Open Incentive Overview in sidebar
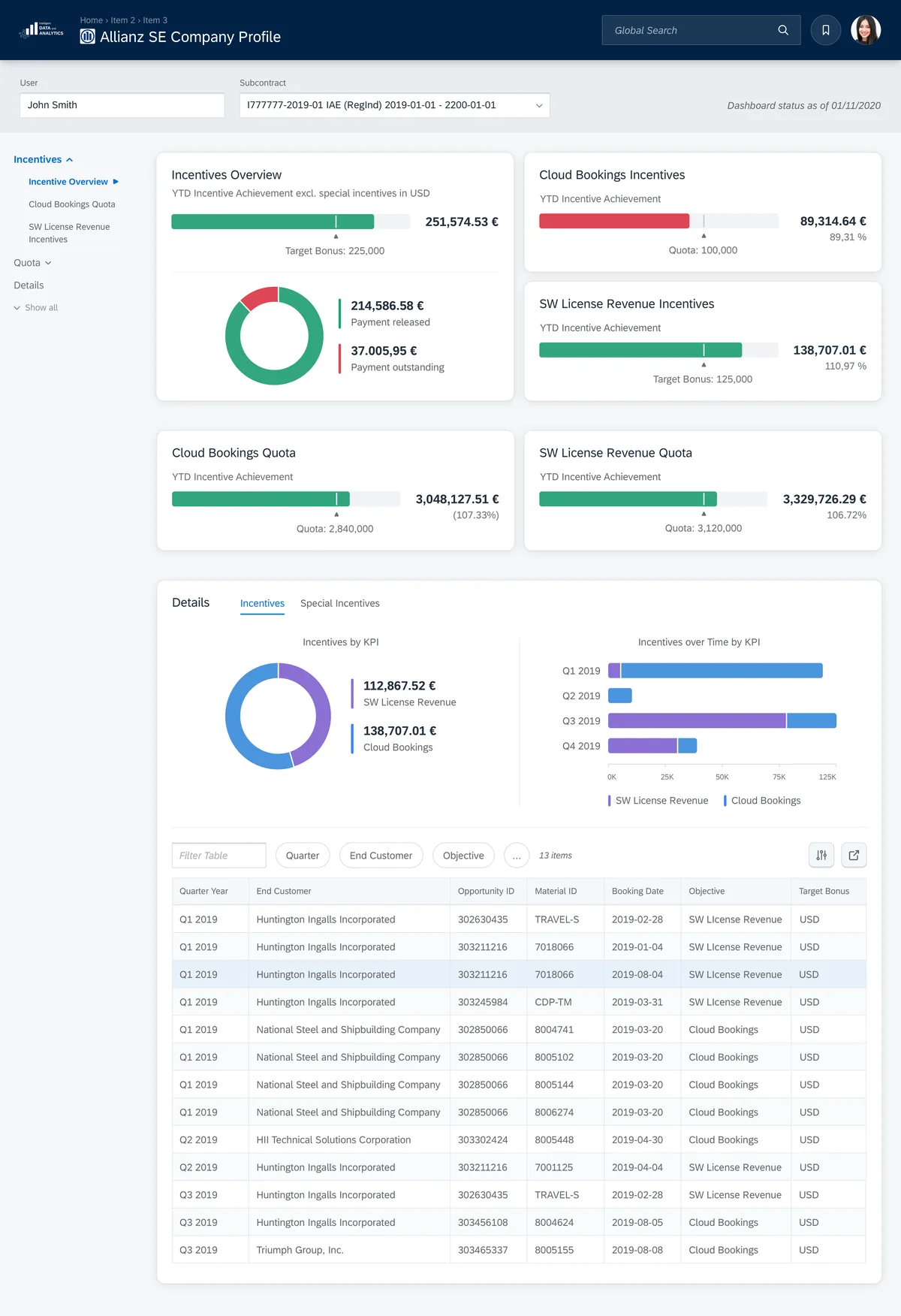 68,182
